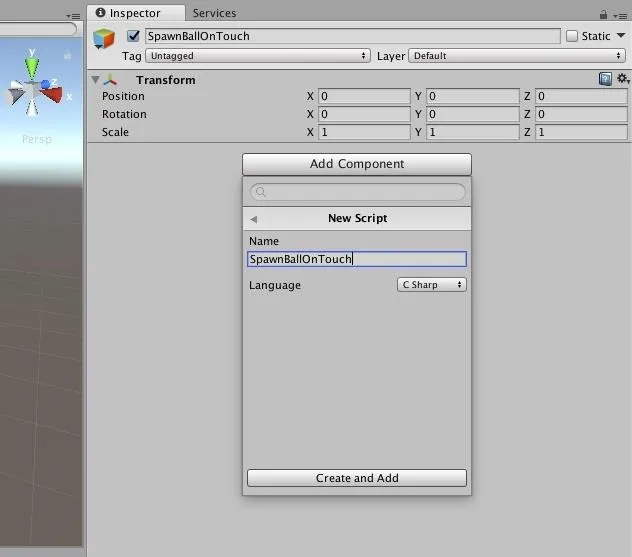632x557 pixels.
Task: Click the red X axis cone on gizmo
Action: [x=52, y=94]
